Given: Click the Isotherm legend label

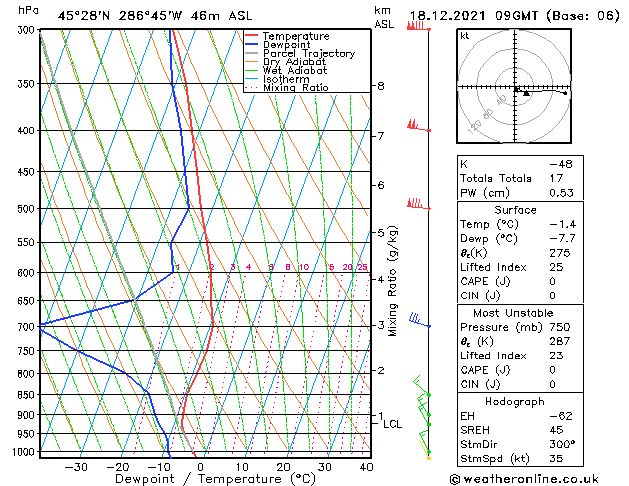Looking at the screenshot, I should pyautogui.click(x=286, y=79).
